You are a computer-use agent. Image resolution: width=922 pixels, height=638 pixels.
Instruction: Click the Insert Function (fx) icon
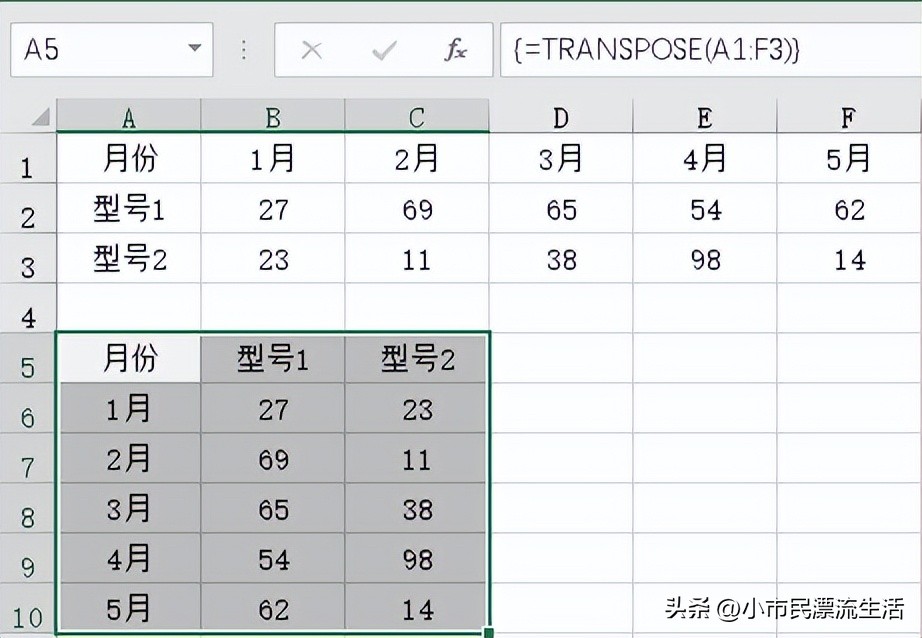coord(455,49)
